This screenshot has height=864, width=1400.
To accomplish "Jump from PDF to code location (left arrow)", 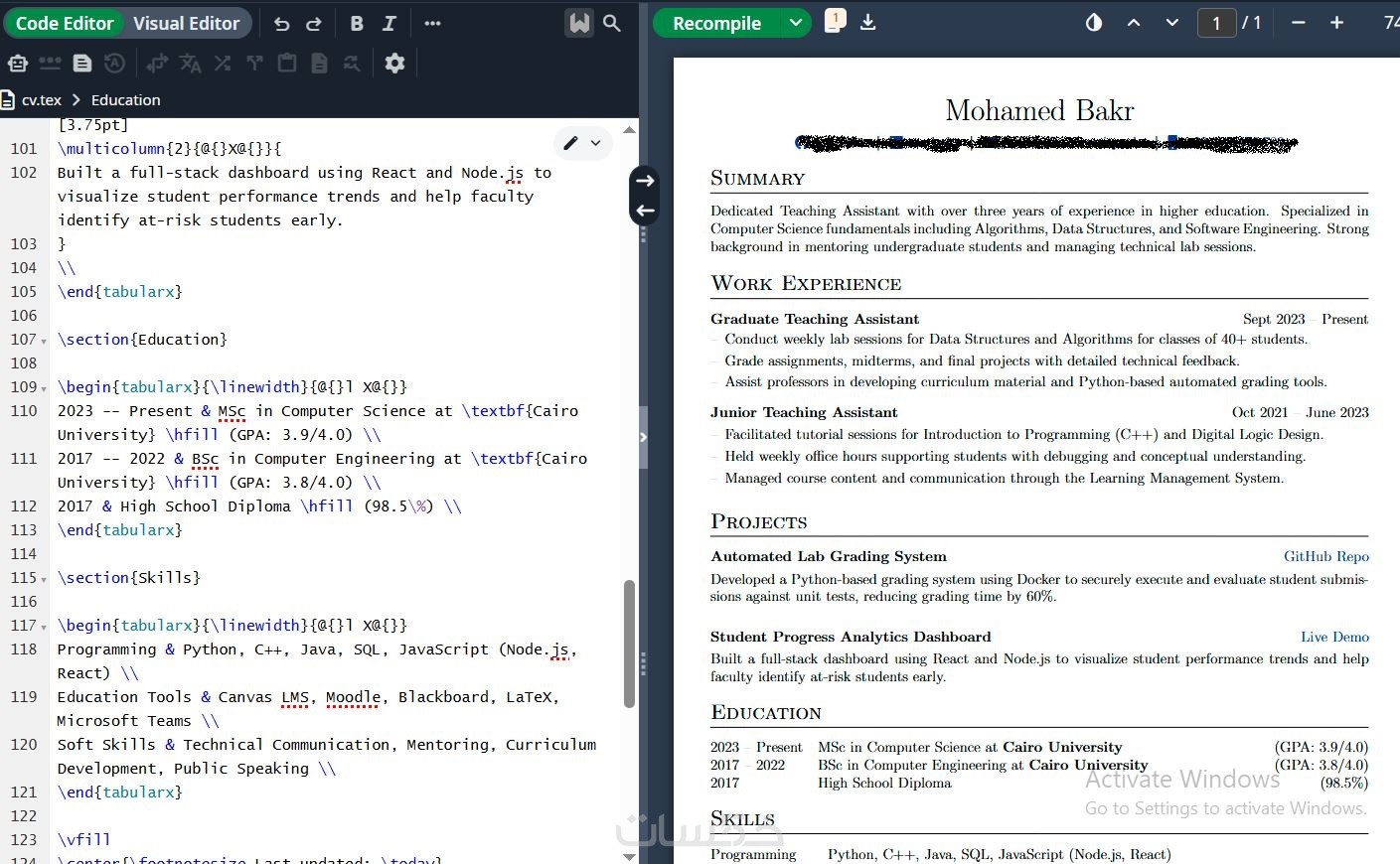I will coord(644,211).
